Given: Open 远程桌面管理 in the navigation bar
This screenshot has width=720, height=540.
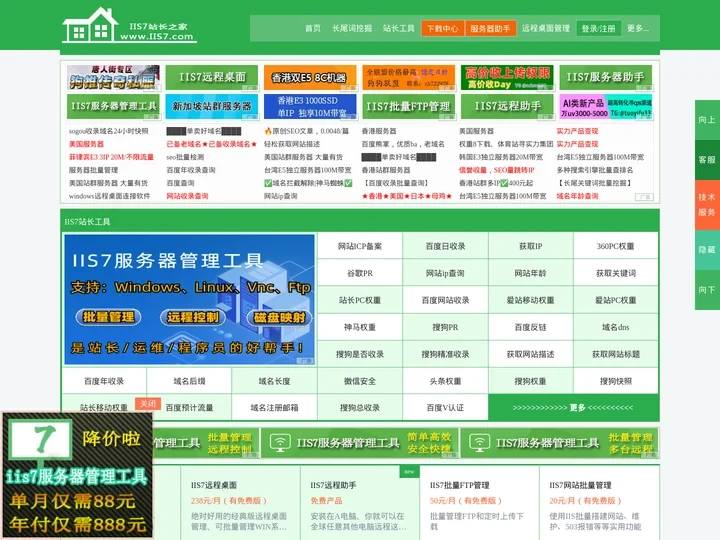Looking at the screenshot, I should (x=546, y=28).
